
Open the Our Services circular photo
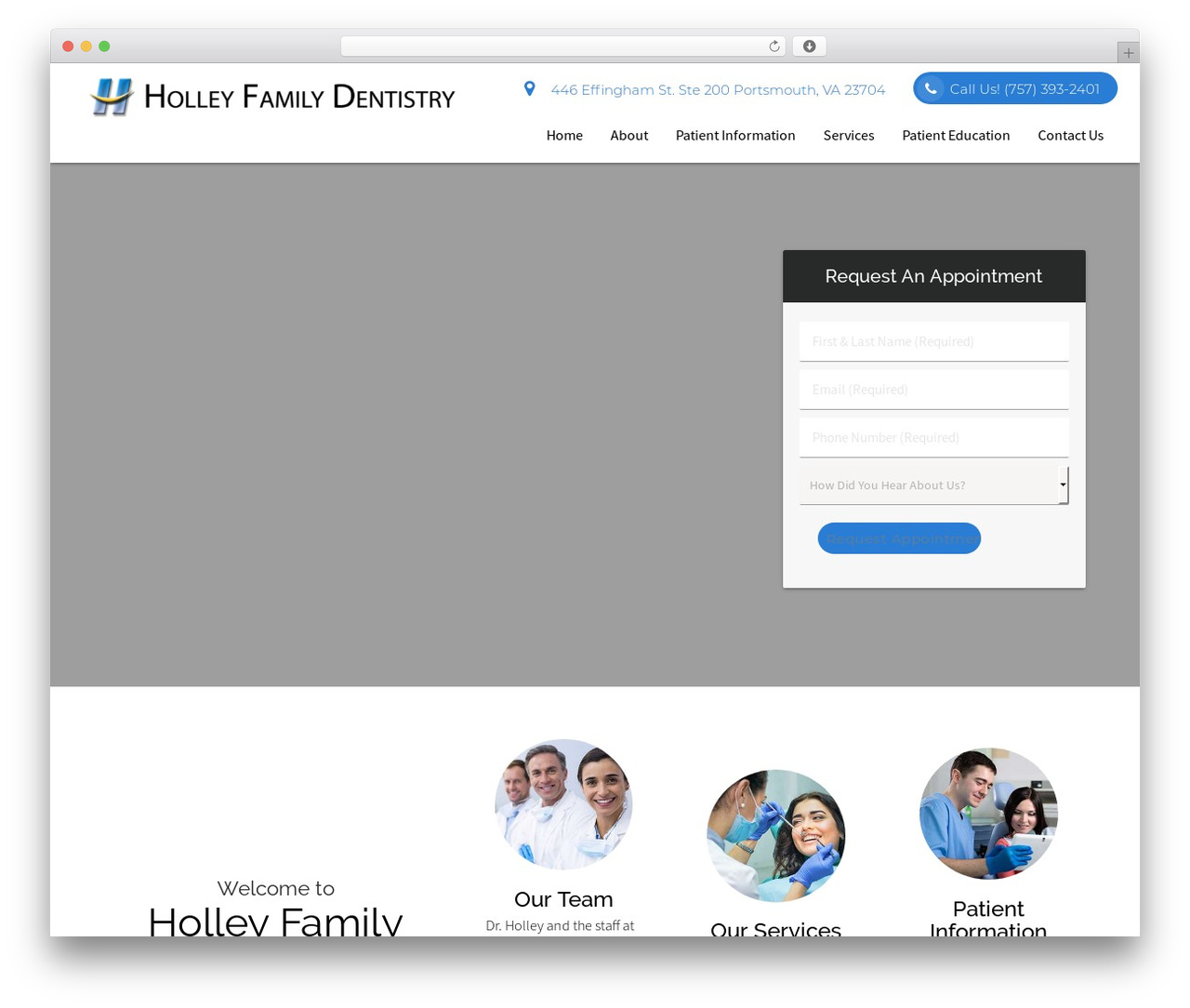click(776, 836)
